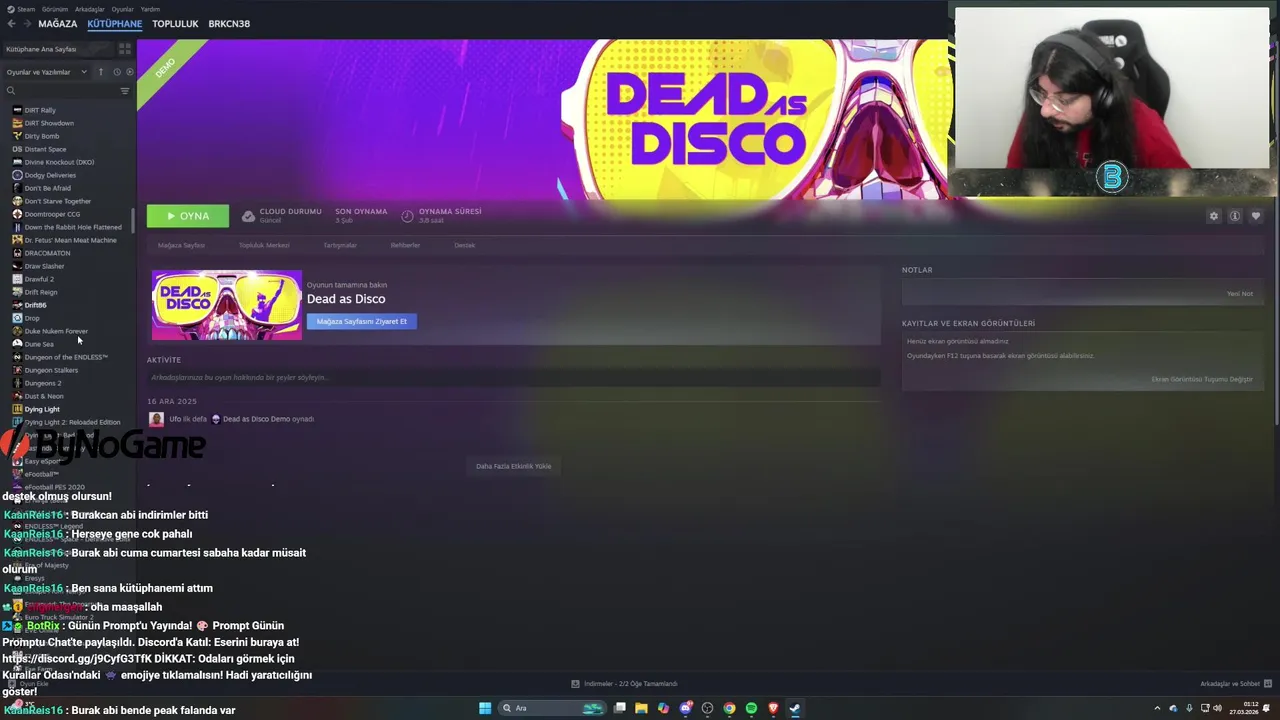Select Dirty Bomb in game list

(42, 136)
